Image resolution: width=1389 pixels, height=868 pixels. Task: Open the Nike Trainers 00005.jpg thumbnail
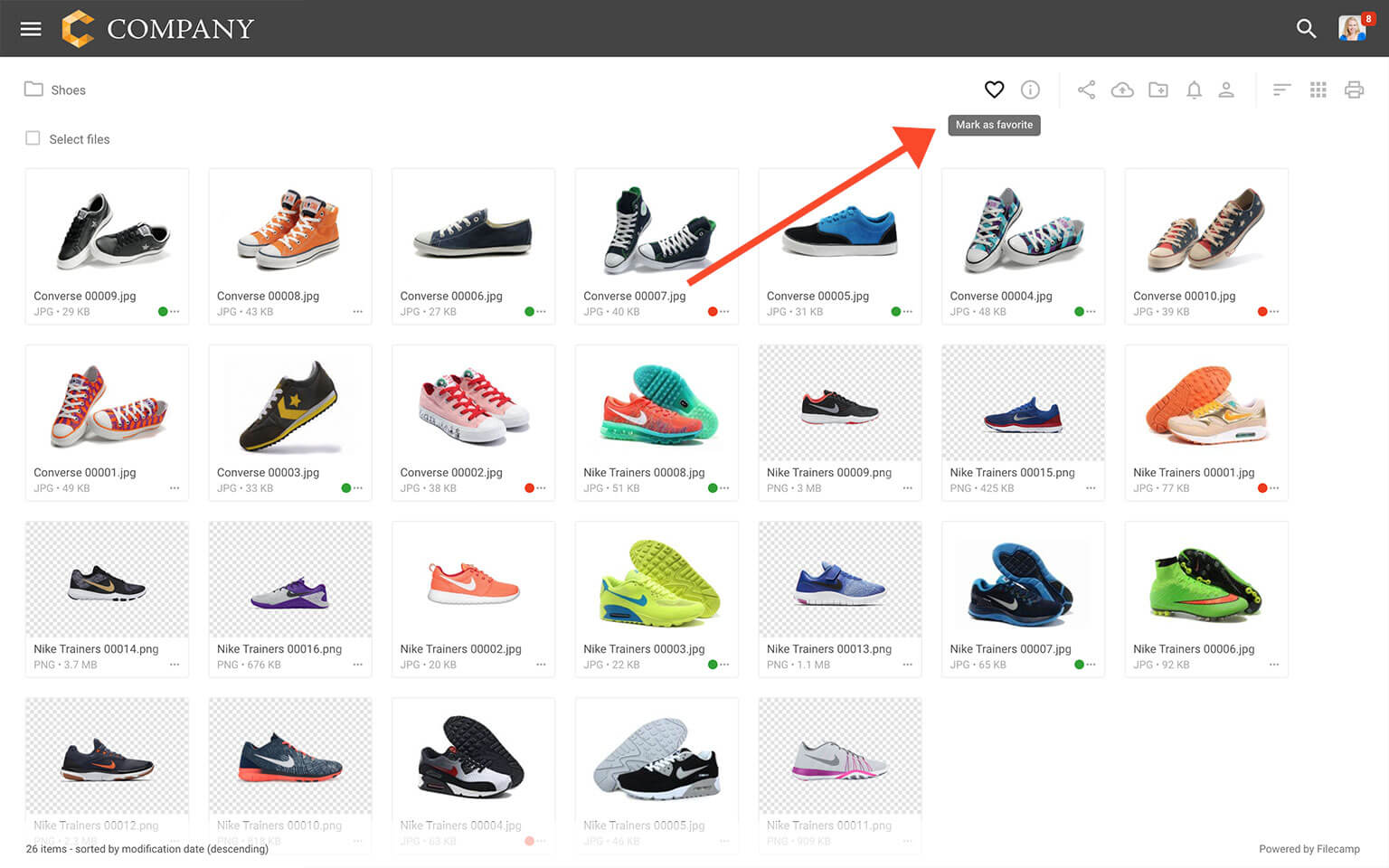click(657, 756)
